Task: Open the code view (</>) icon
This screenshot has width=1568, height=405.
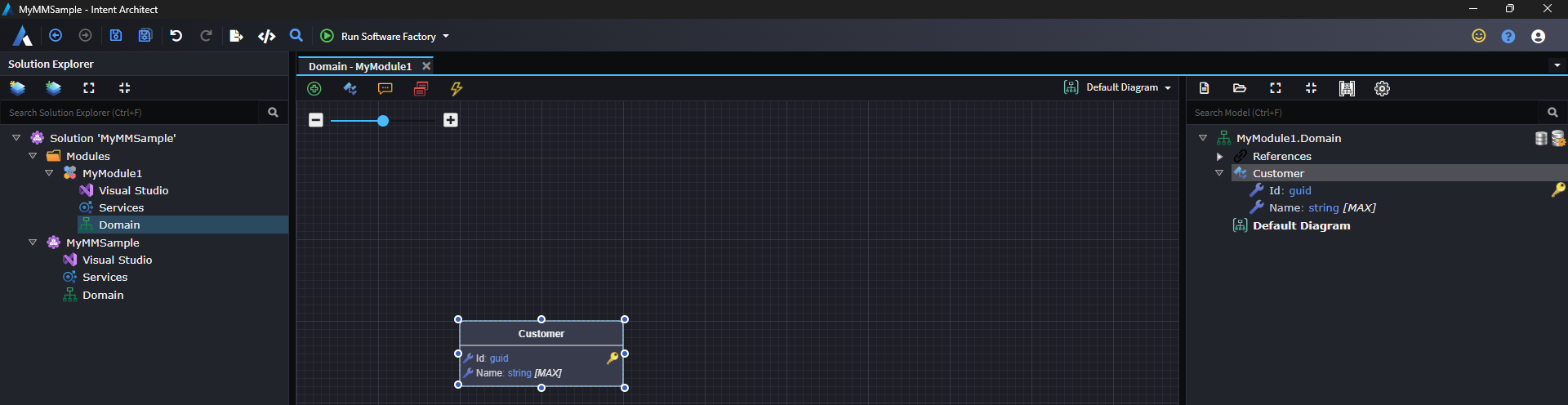Action: (x=266, y=36)
